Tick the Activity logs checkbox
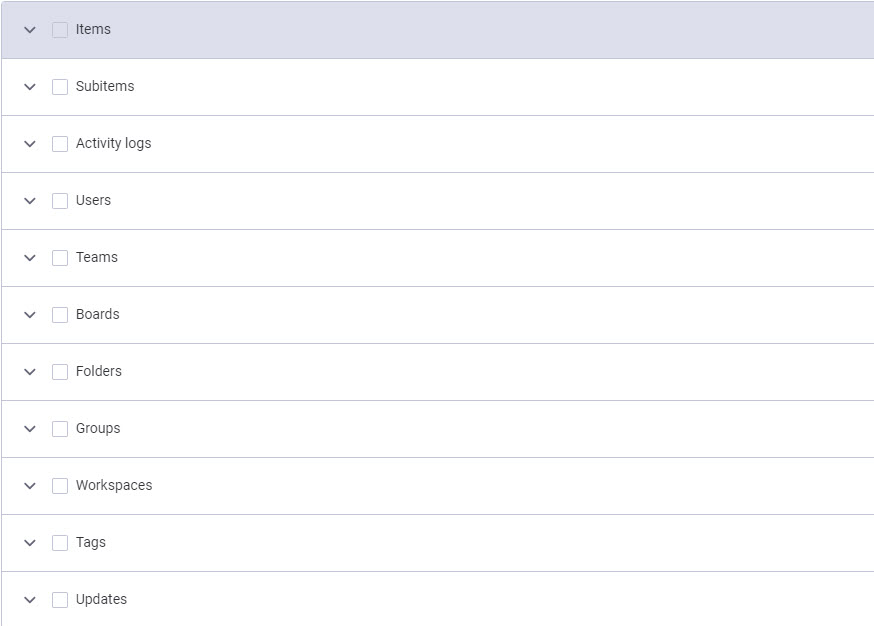Screen dimensions: 874x626 (60, 144)
